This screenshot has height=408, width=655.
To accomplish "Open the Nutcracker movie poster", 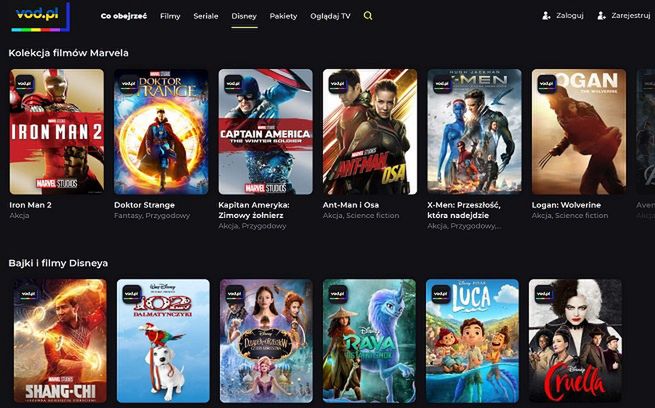I will click(x=266, y=341).
